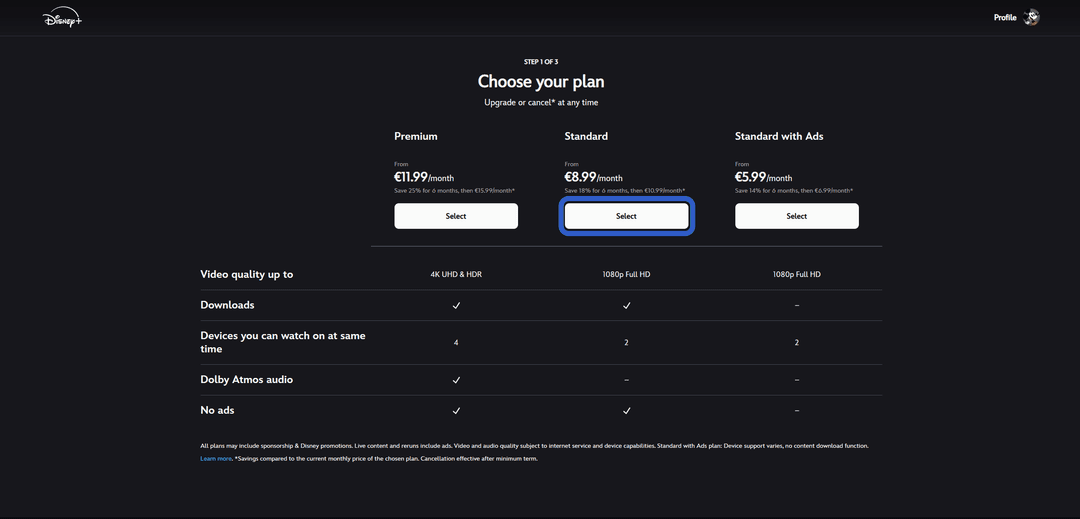This screenshot has width=1080, height=519.
Task: Click the Premium plan heading
Action: pos(416,136)
